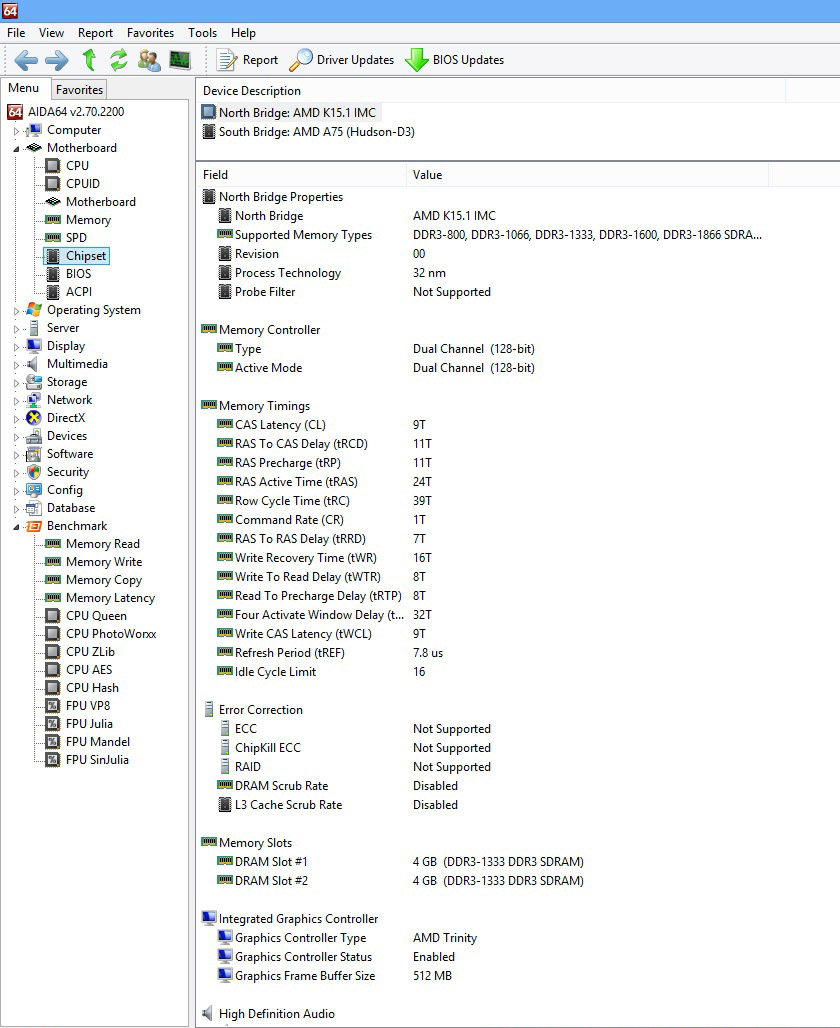Click the Database icon in the tree
Screen dimensions: 840x1028
point(33,508)
